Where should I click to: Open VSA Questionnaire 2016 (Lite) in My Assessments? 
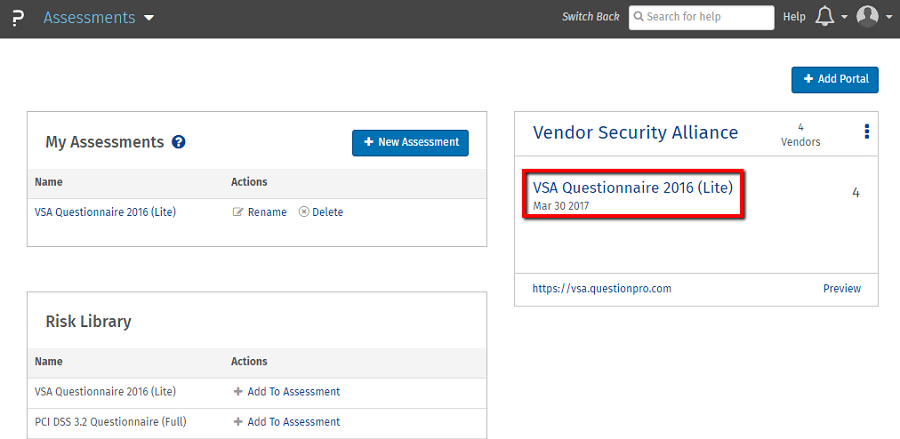(105, 212)
